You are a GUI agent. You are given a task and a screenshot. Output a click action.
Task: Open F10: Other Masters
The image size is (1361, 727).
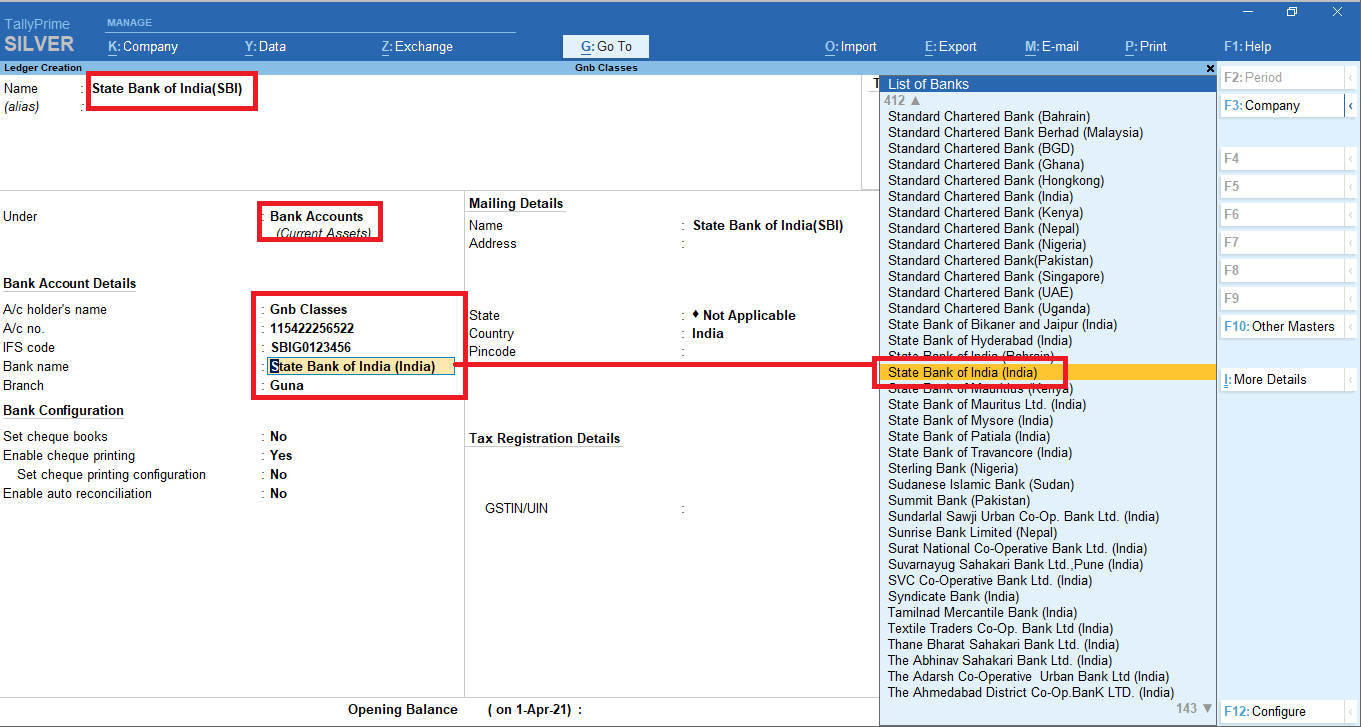tap(1280, 326)
